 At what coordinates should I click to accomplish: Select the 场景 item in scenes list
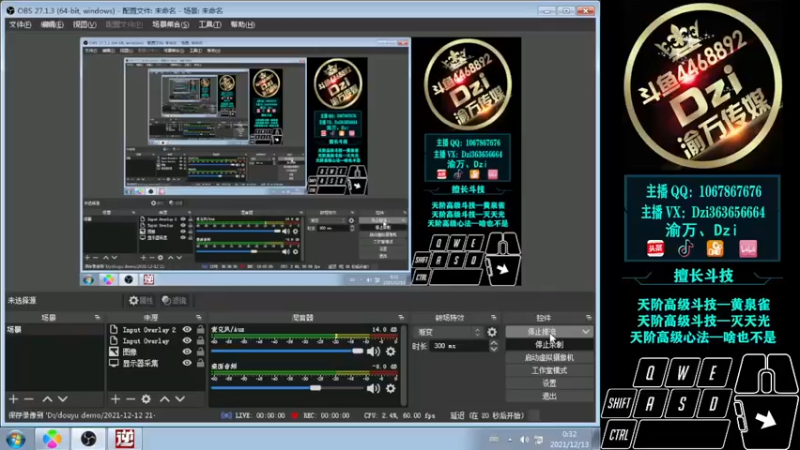point(55,330)
